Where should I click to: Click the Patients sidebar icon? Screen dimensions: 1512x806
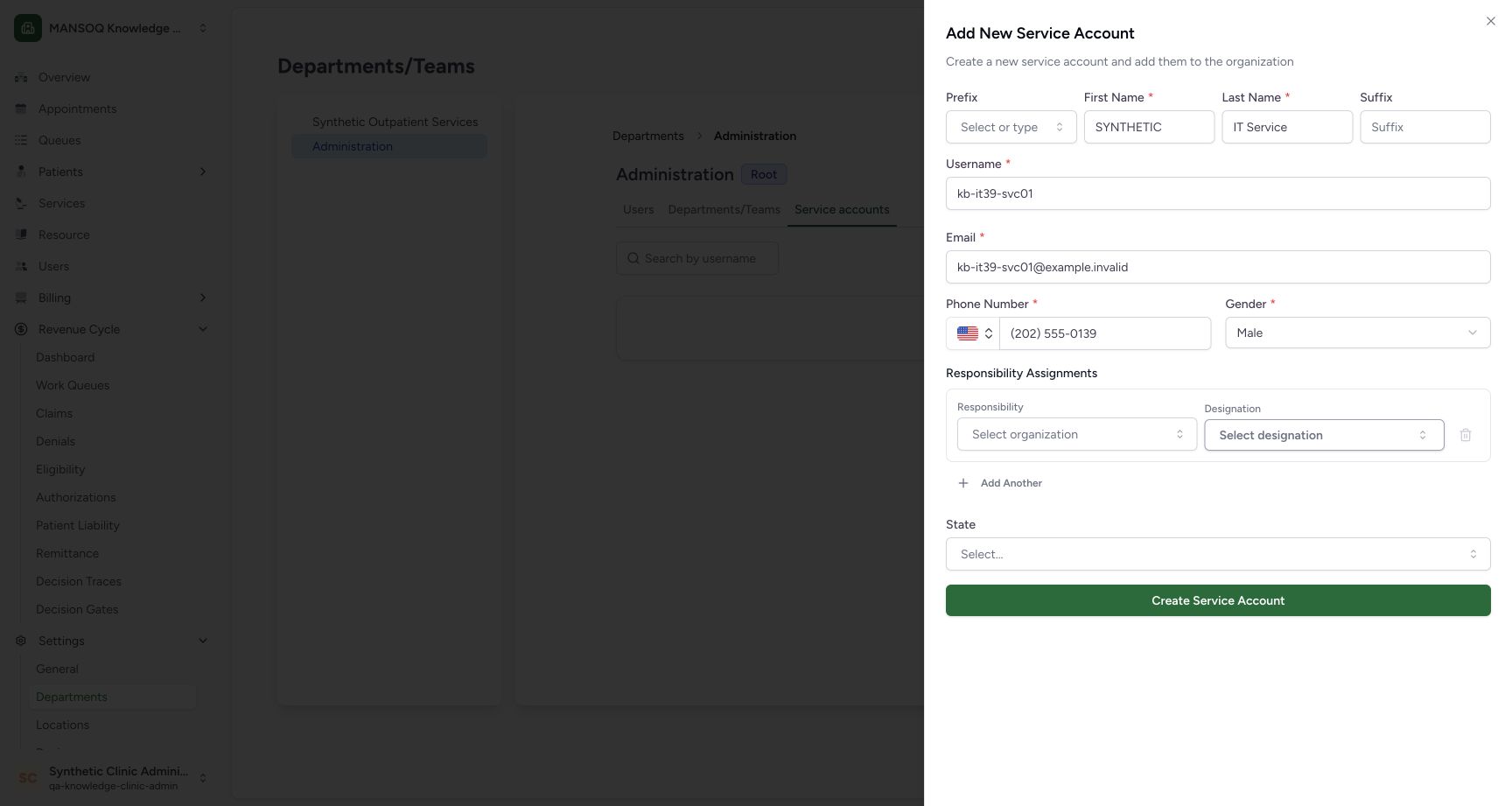pos(21,172)
